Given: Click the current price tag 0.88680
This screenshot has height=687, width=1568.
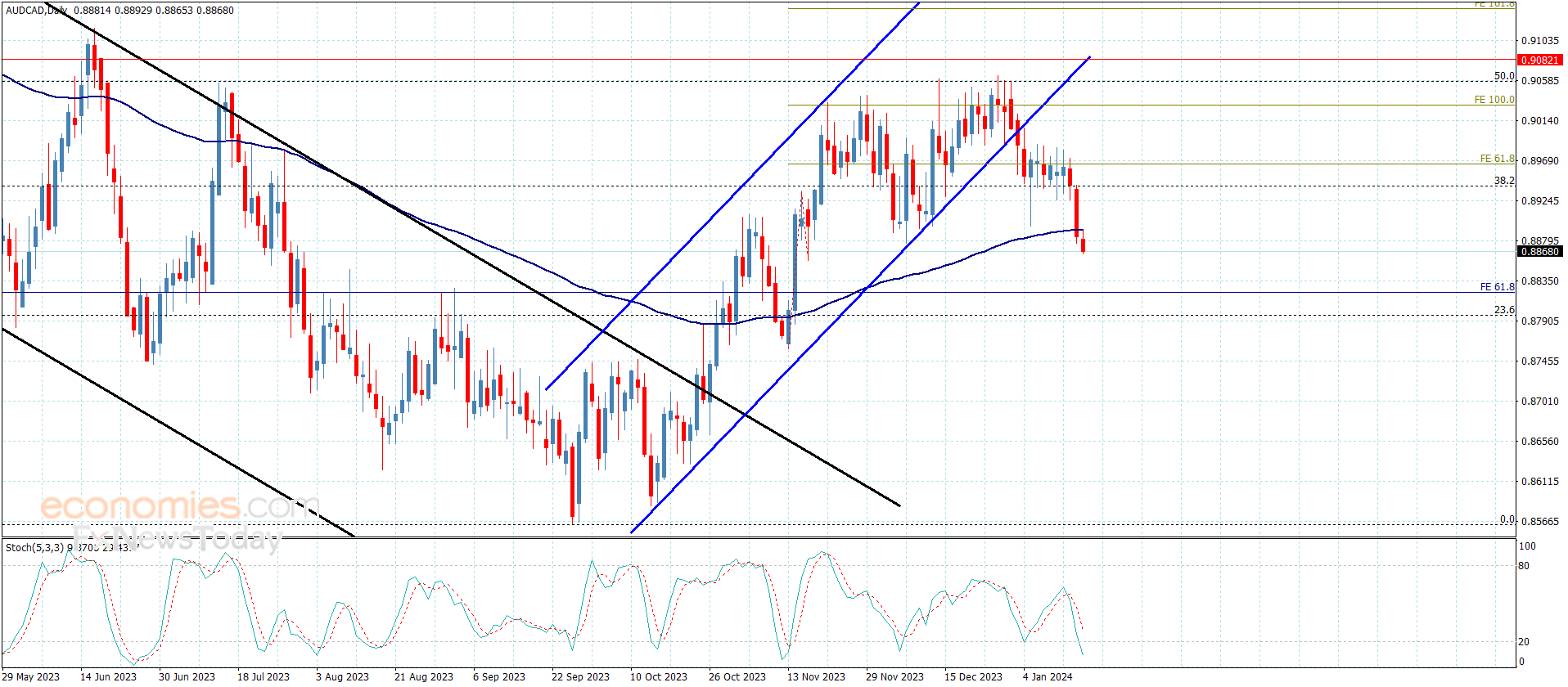Looking at the screenshot, I should click(1539, 251).
